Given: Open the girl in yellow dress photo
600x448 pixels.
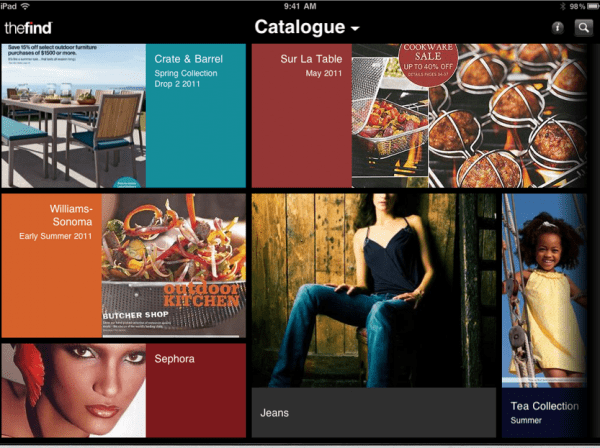Looking at the screenshot, I should (x=544, y=290).
